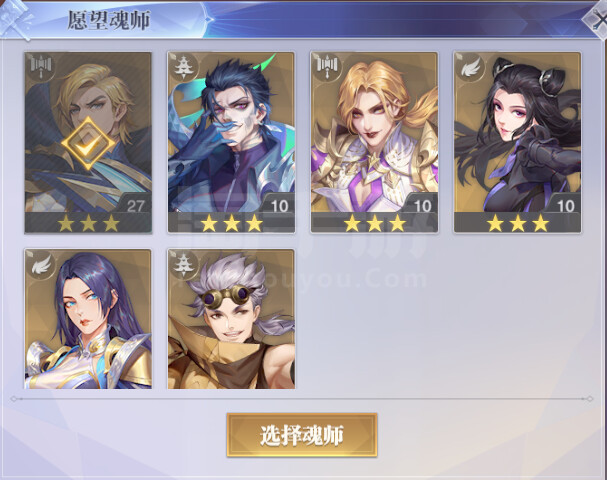Close the 愿望魂师 dialog
The height and width of the screenshot is (480, 607).
point(597,20)
